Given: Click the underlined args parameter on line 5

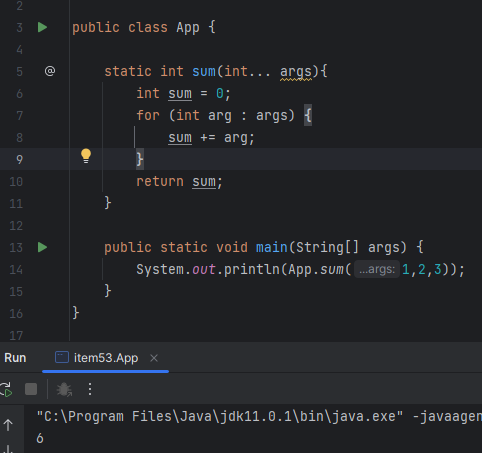Looking at the screenshot, I should 296,72.
